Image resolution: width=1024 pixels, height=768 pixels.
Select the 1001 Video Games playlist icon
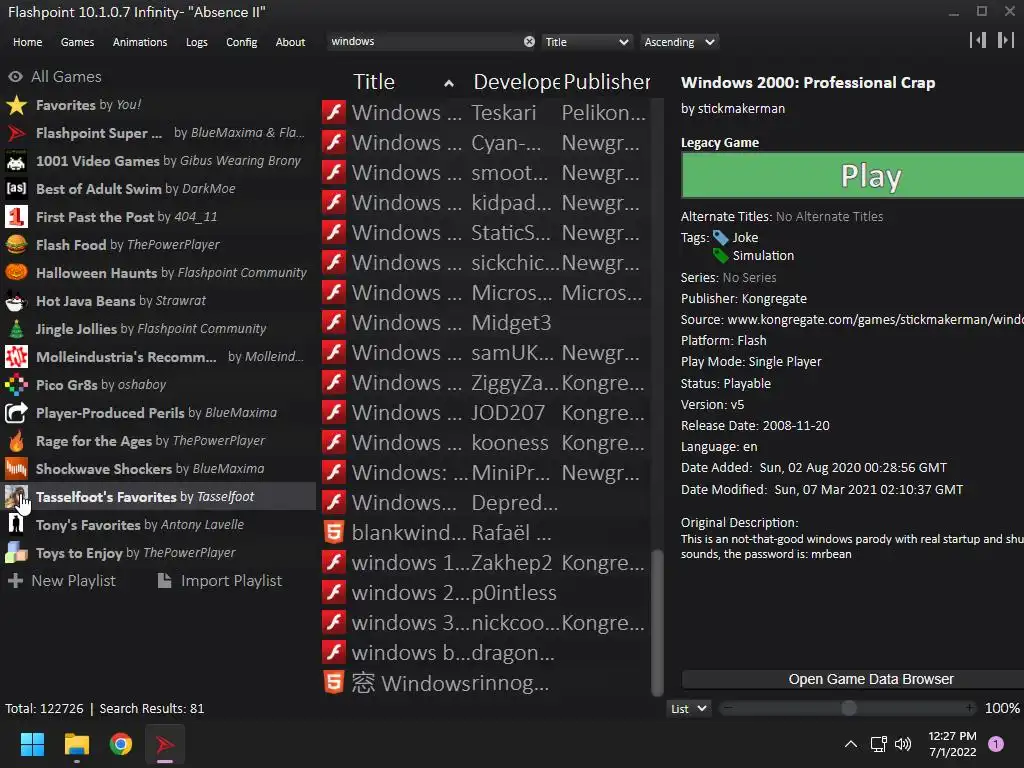pos(16,161)
